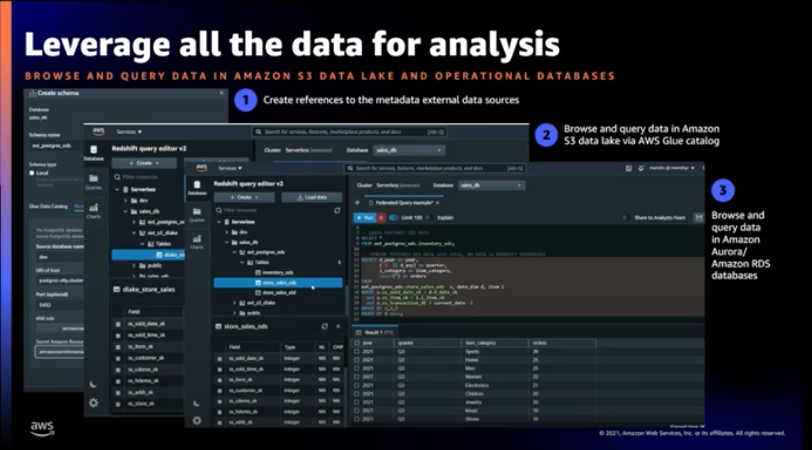812x450 pixels.
Task: Toggle Share to Analysts-Team switch
Action: coord(626,217)
